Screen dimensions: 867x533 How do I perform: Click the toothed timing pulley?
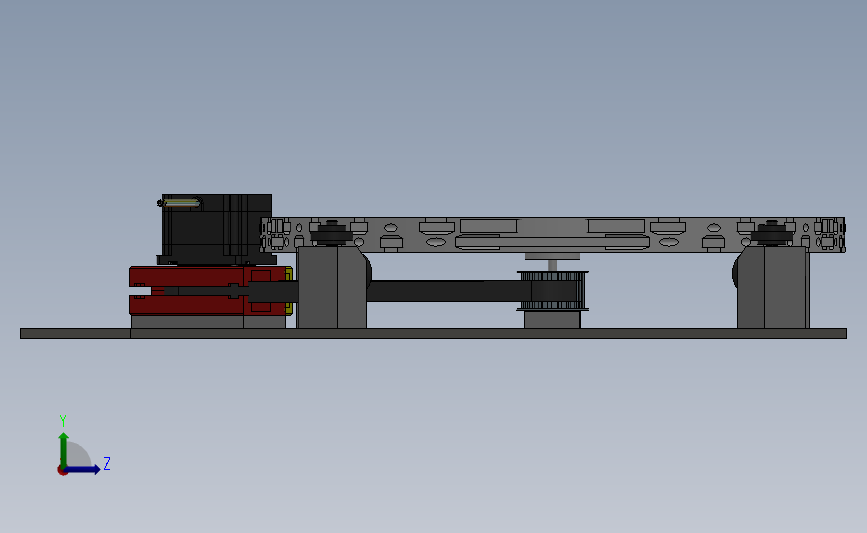coord(552,291)
